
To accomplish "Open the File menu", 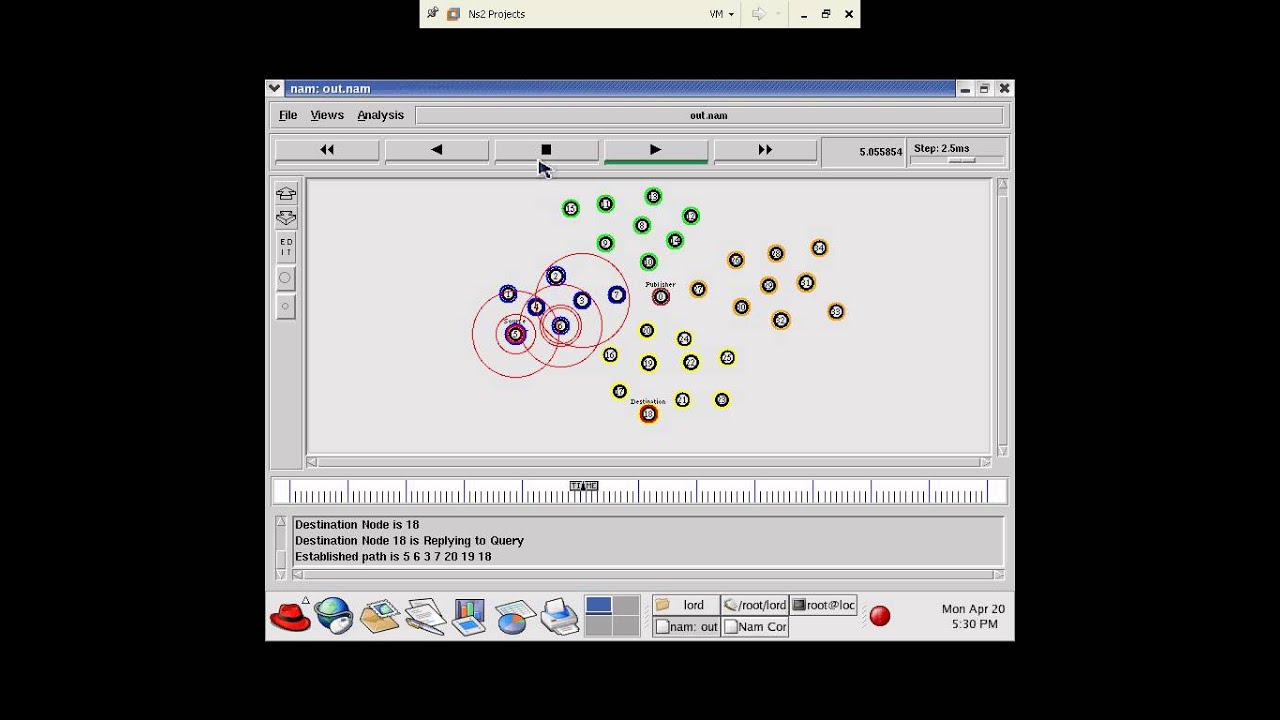I will pyautogui.click(x=288, y=115).
